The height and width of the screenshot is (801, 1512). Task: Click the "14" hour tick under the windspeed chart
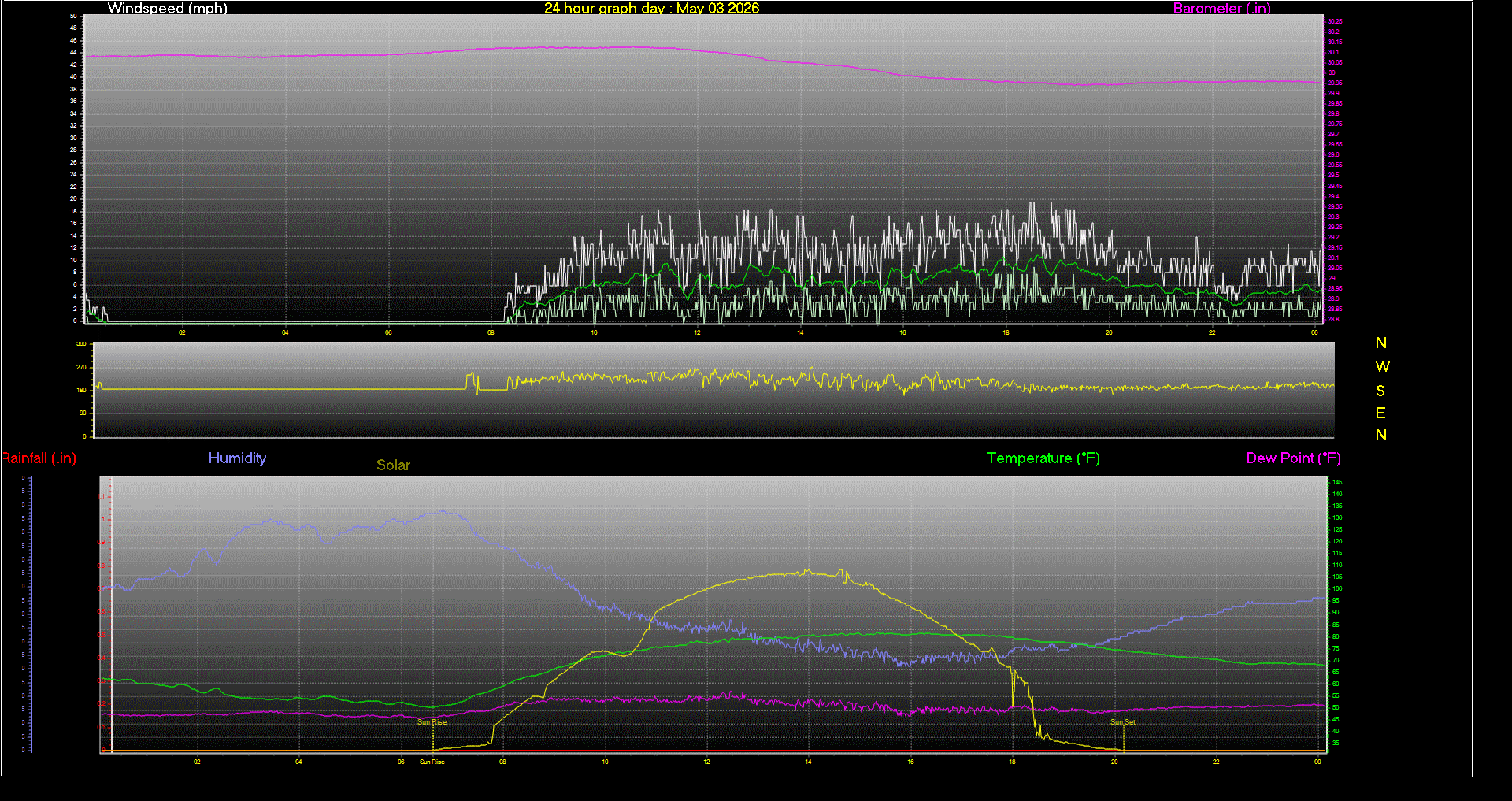(800, 332)
